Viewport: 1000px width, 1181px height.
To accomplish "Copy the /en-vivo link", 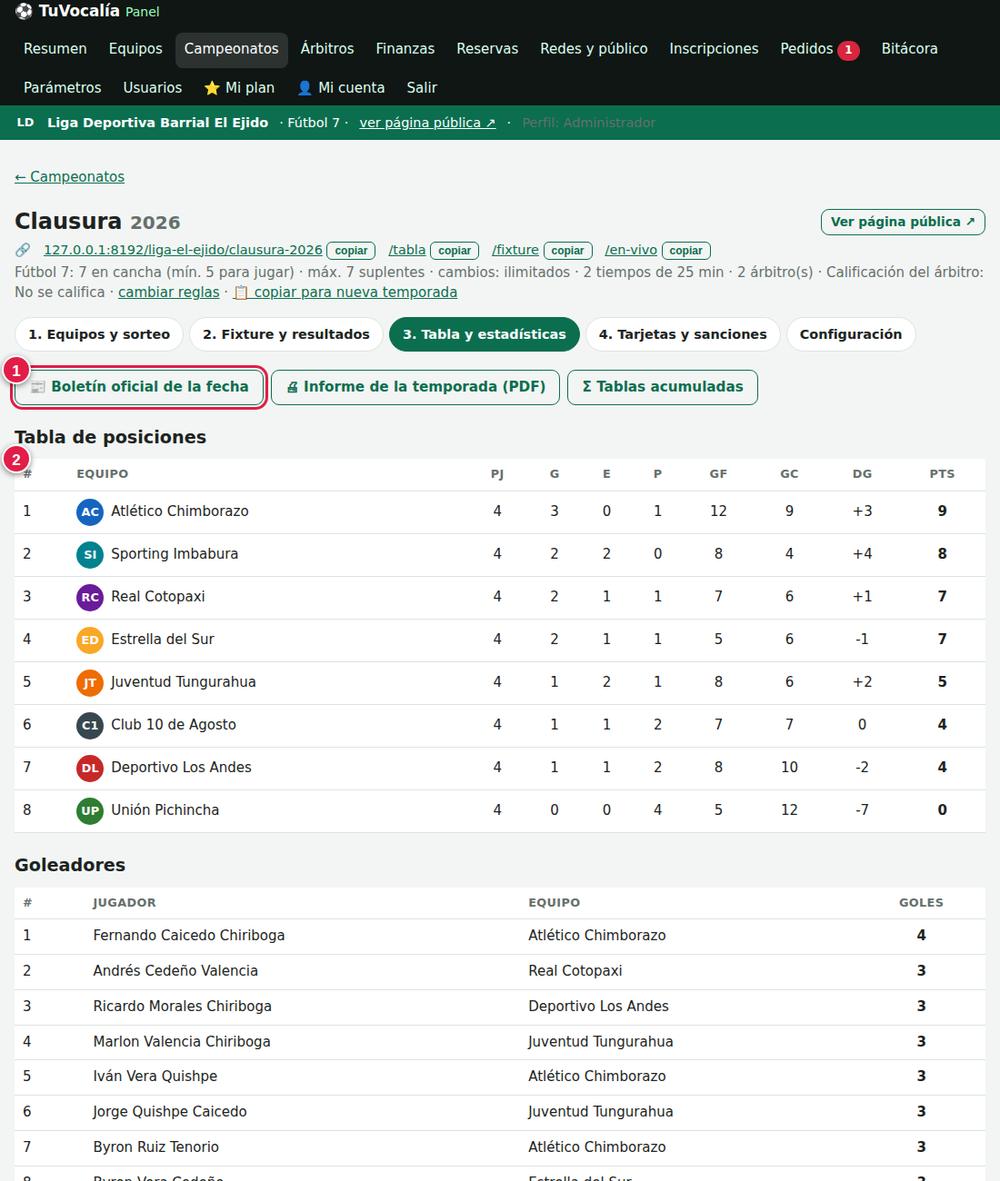I will coord(686,251).
